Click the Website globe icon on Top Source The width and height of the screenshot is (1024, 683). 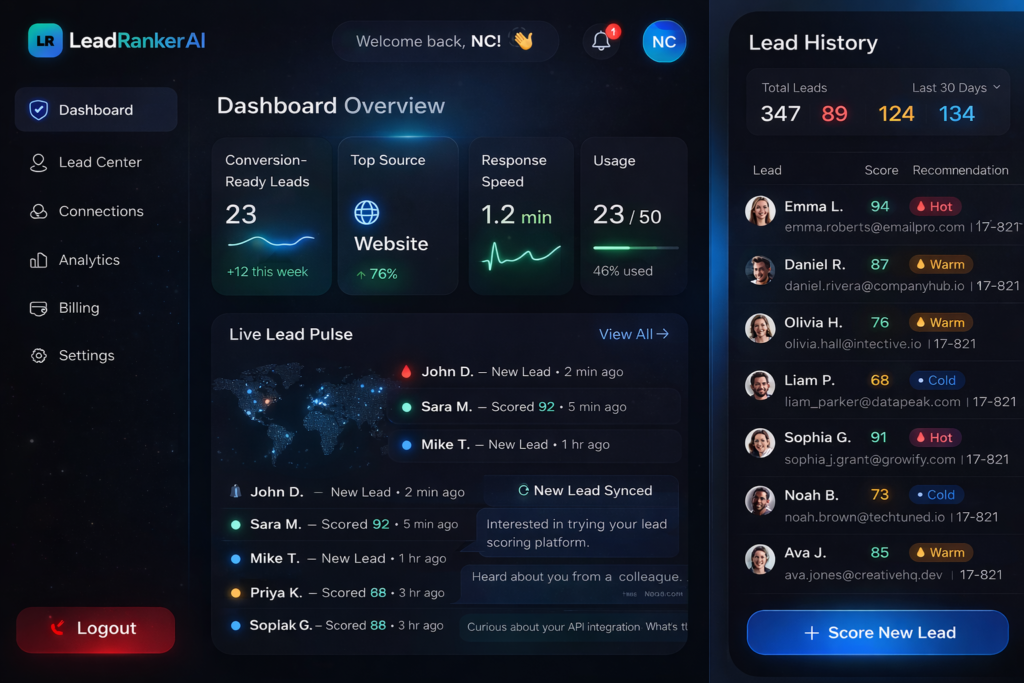[x=366, y=211]
